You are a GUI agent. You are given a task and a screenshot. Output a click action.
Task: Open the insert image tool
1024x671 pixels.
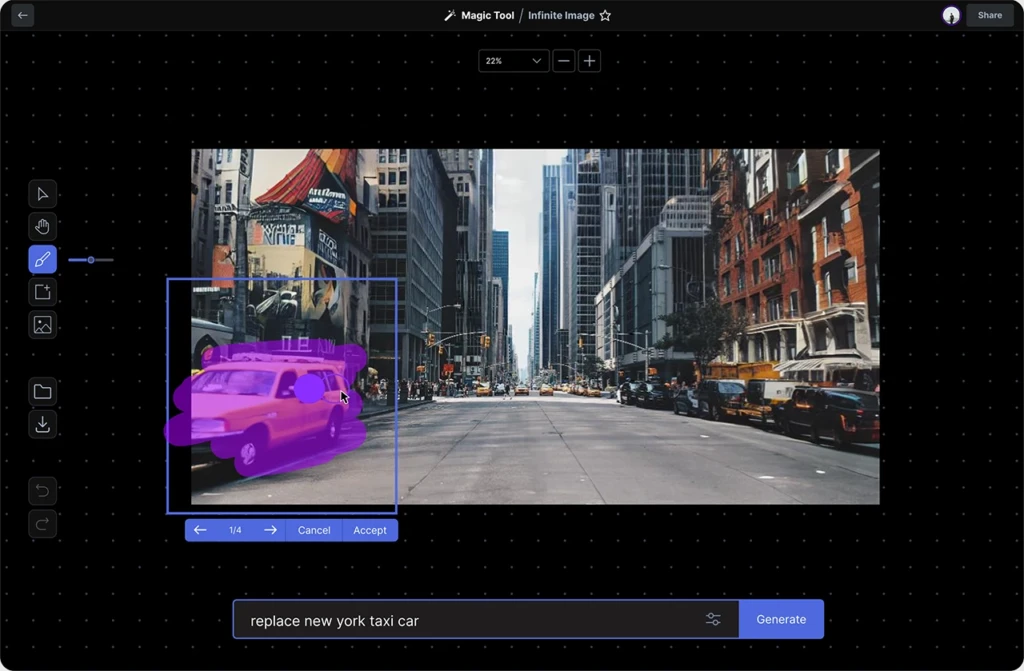42,325
